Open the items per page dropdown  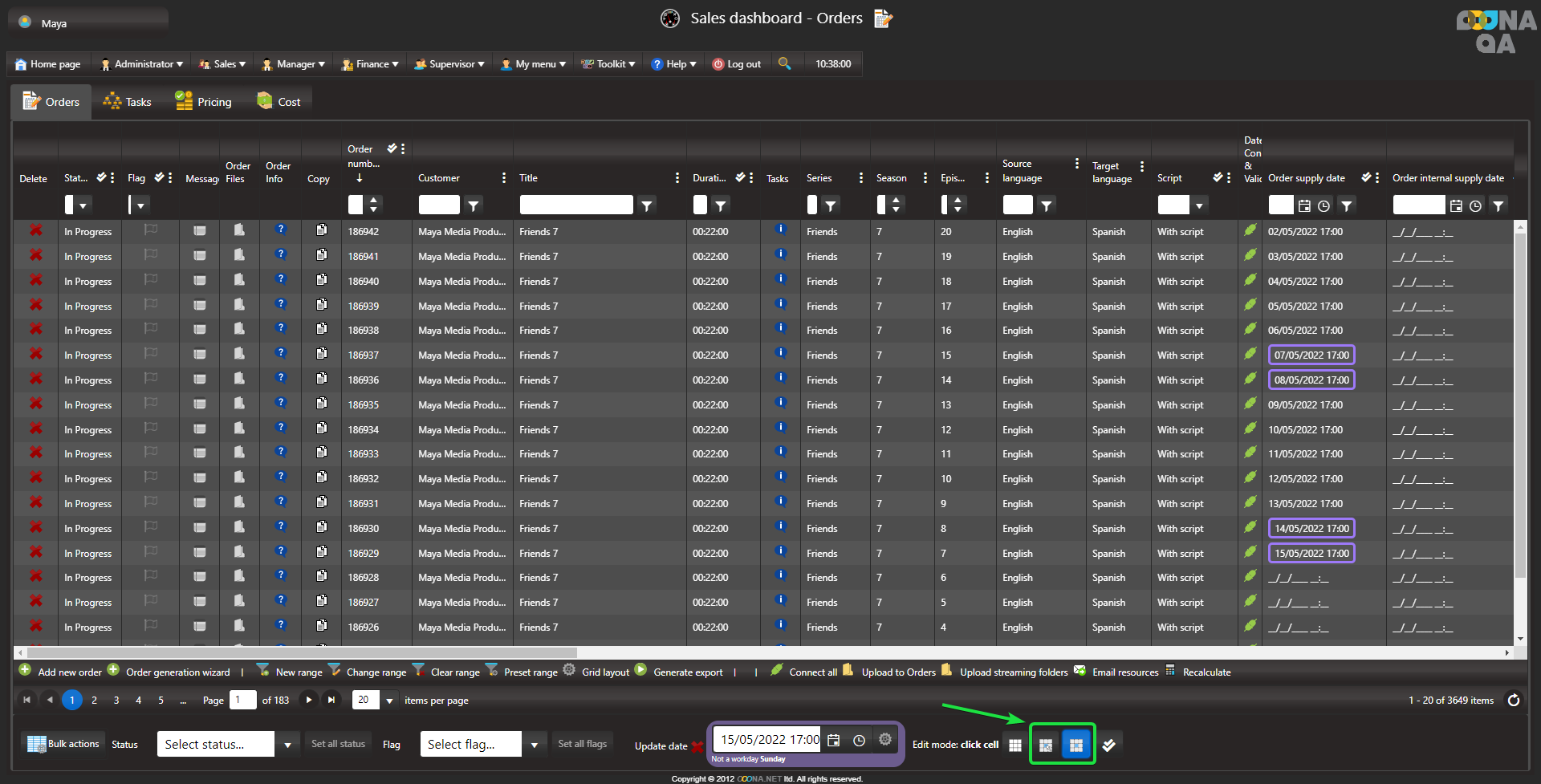coord(390,701)
